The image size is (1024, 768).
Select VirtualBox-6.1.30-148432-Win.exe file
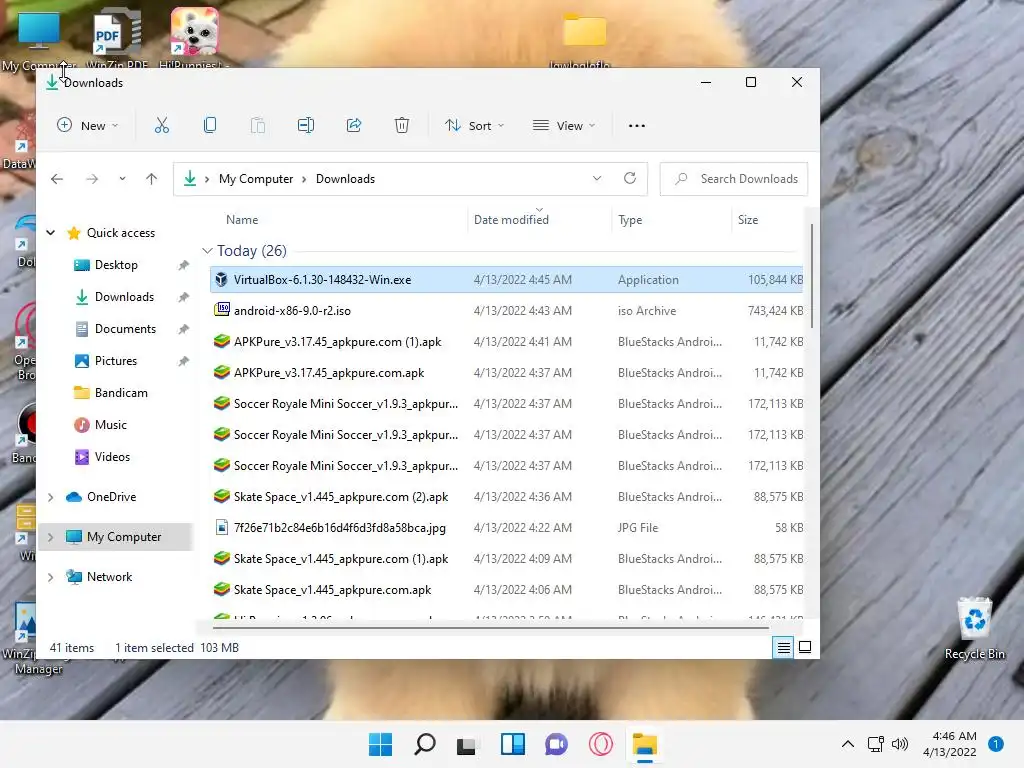pyautogui.click(x=507, y=280)
